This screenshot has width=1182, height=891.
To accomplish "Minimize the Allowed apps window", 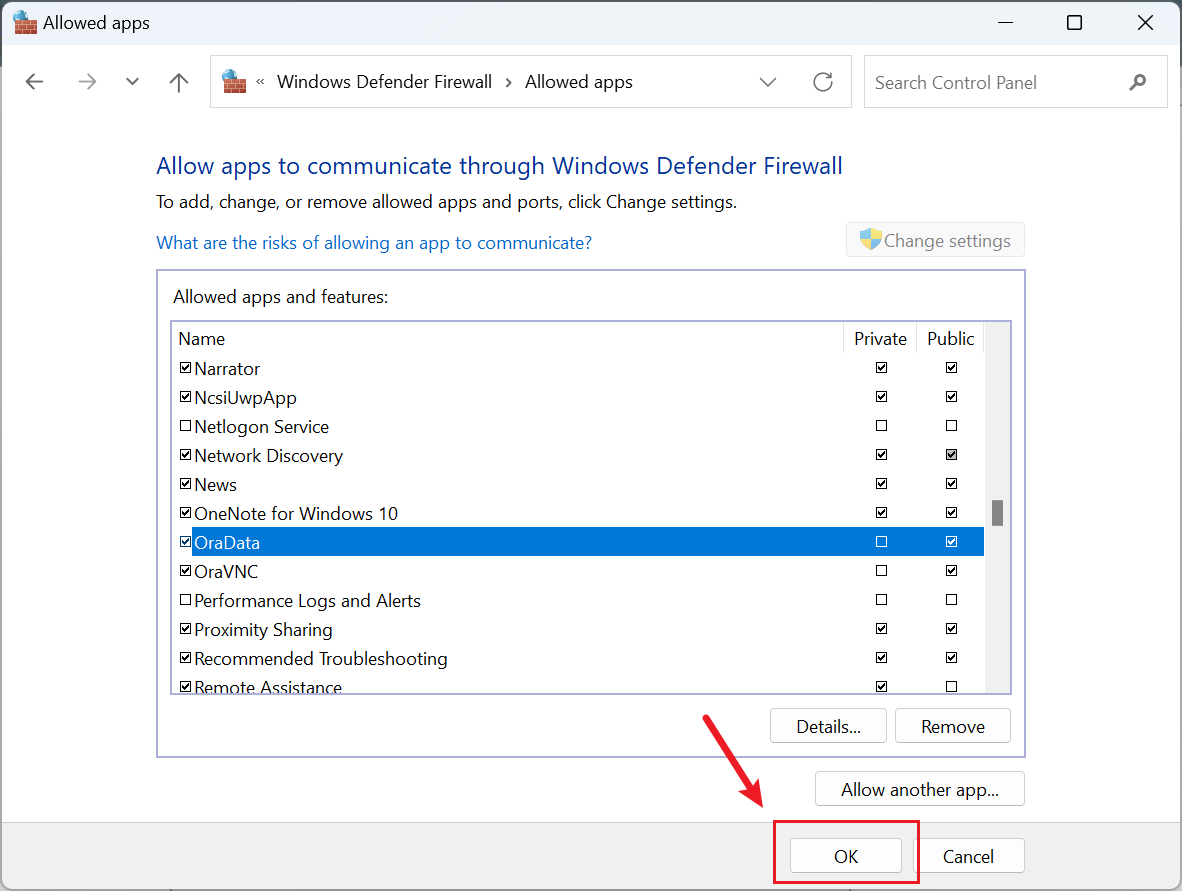I will tap(1005, 23).
